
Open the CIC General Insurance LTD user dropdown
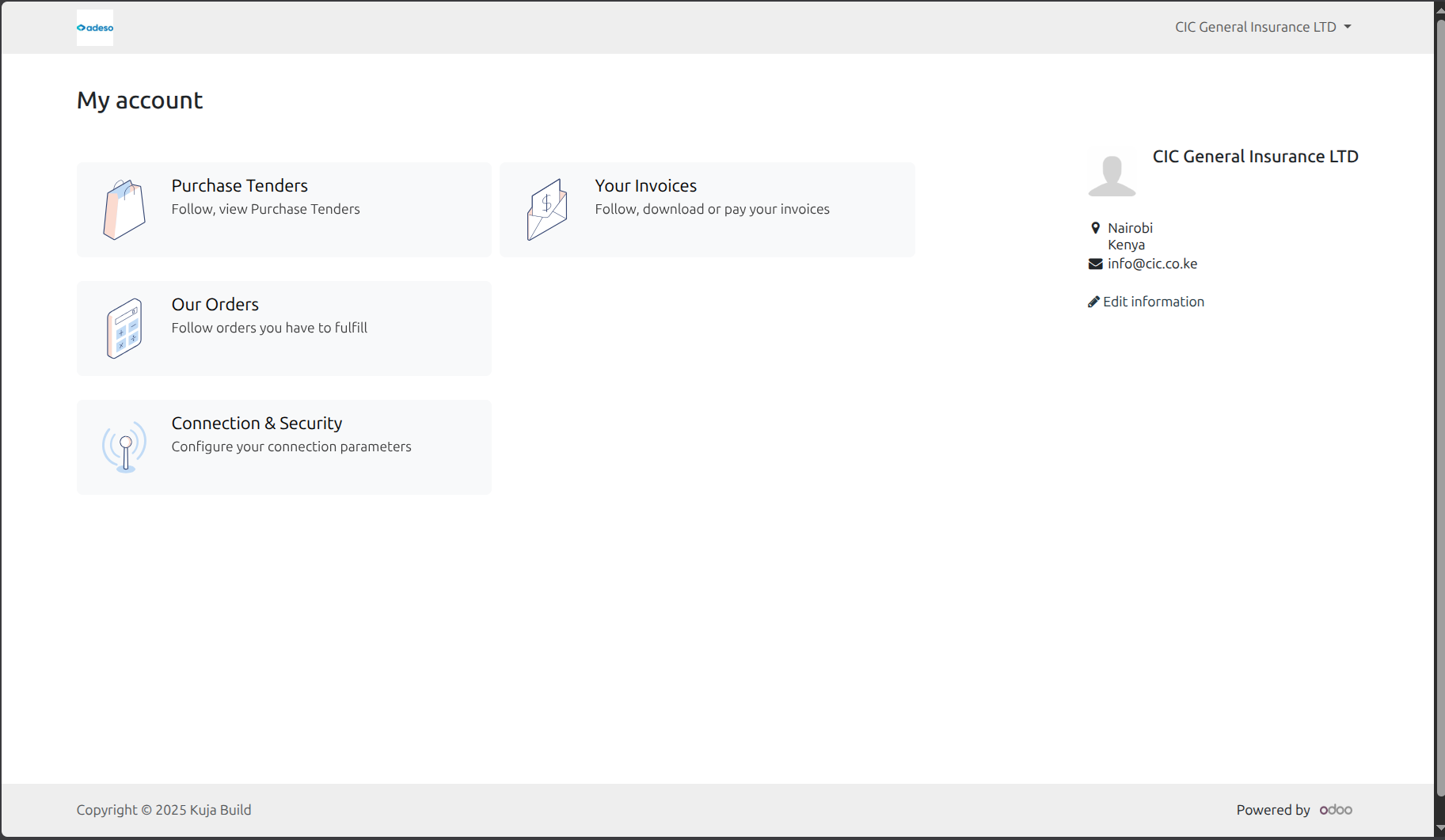click(x=1263, y=27)
